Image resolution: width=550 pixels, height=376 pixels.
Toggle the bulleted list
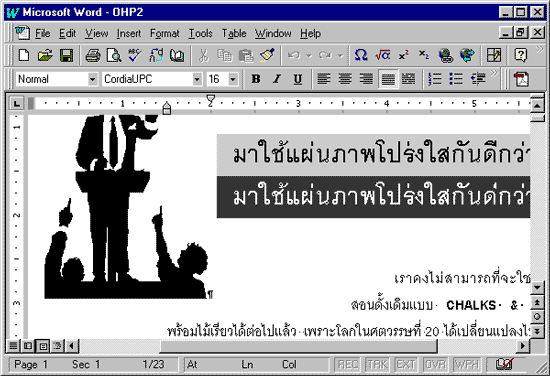pos(456,79)
